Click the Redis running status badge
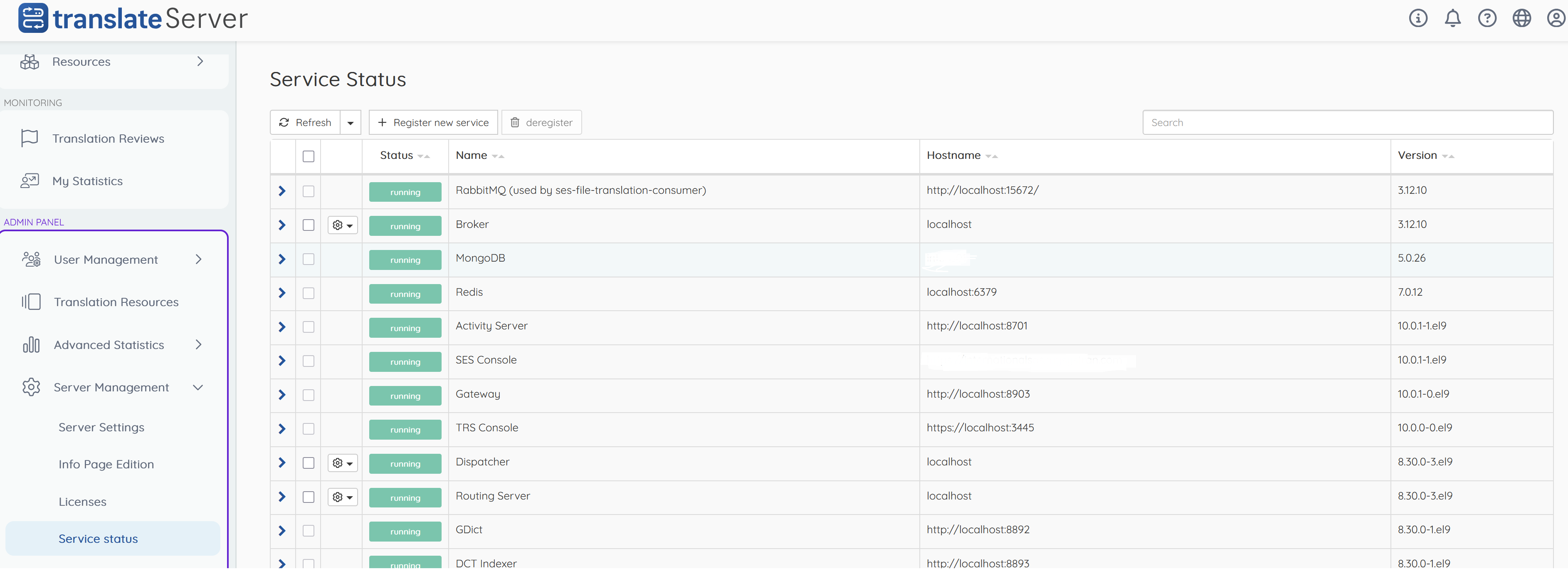The width and height of the screenshot is (1568, 569). coord(405,294)
